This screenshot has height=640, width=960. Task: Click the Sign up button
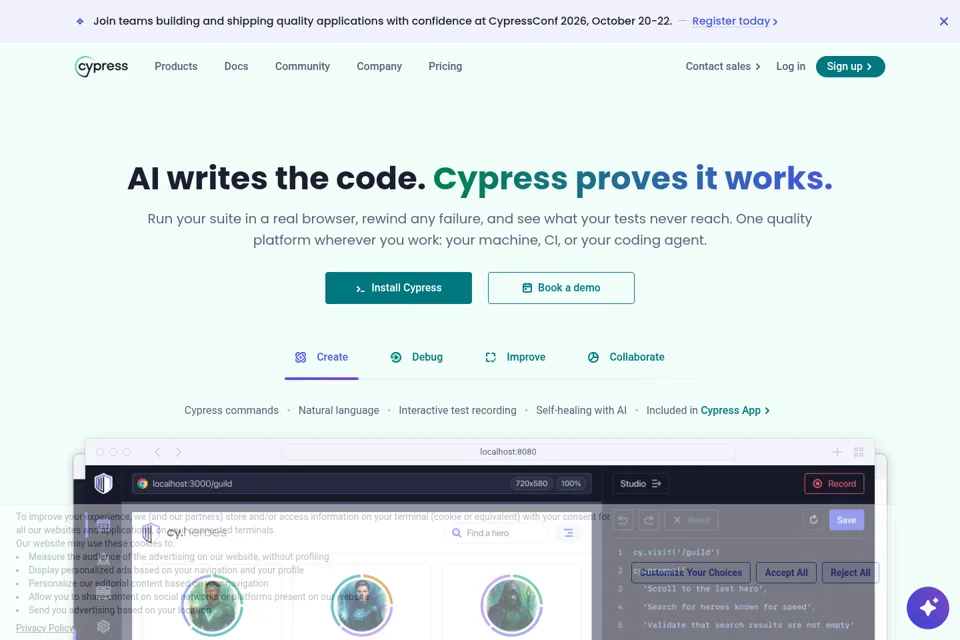[x=850, y=67]
